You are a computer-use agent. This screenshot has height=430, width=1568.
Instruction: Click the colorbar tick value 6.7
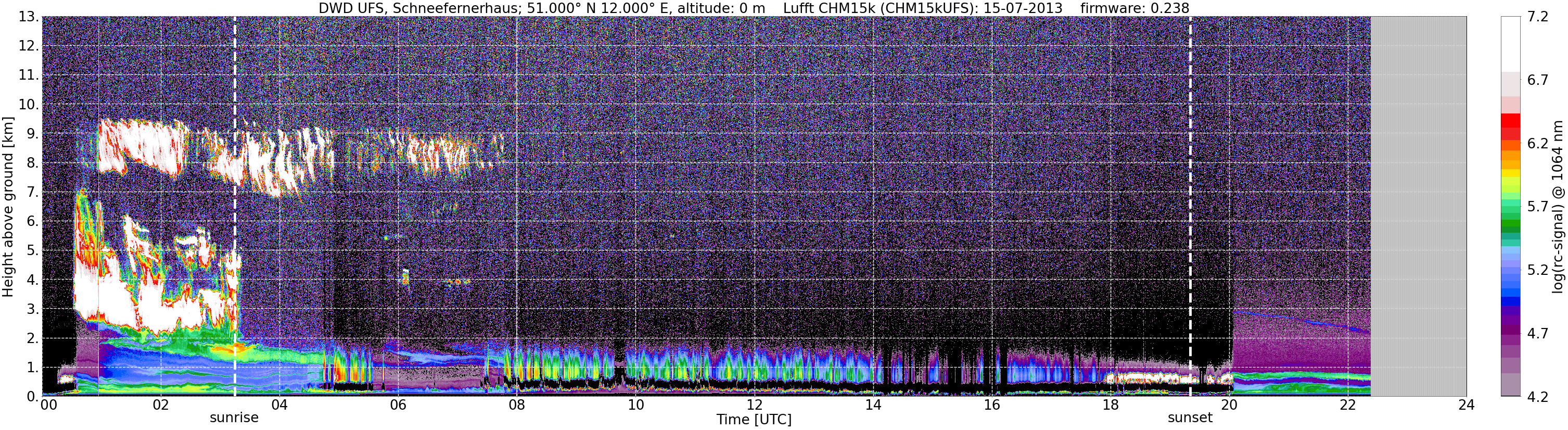coord(1538,80)
